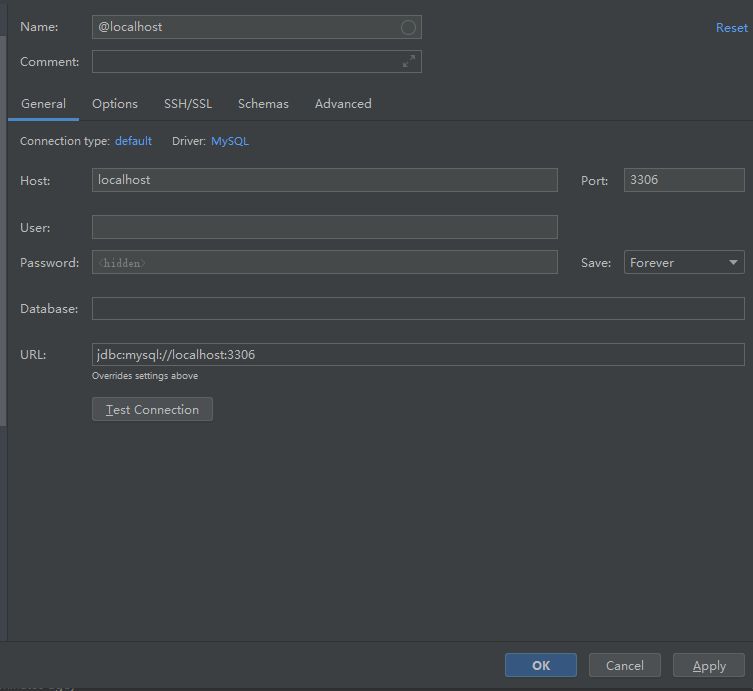Focus the Database input field
Viewport: 753px width, 691px height.
tap(418, 309)
